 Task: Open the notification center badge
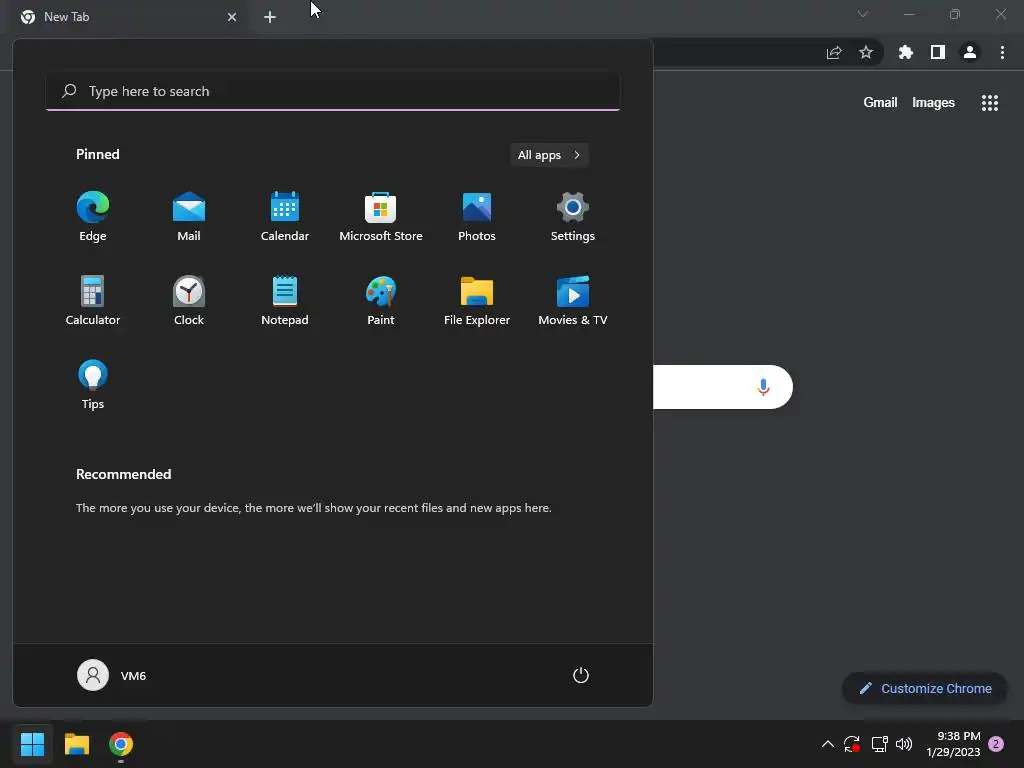tap(996, 744)
